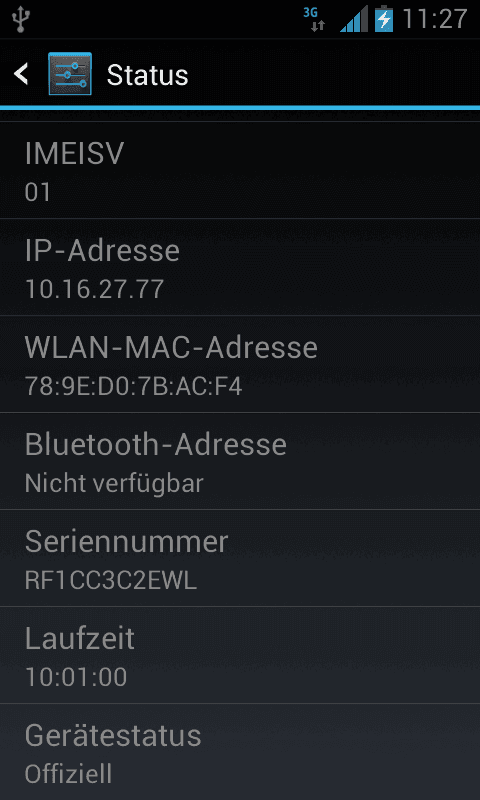Select the Bluetooth-Adresse entry
This screenshot has height=800, width=480.
tap(240, 461)
